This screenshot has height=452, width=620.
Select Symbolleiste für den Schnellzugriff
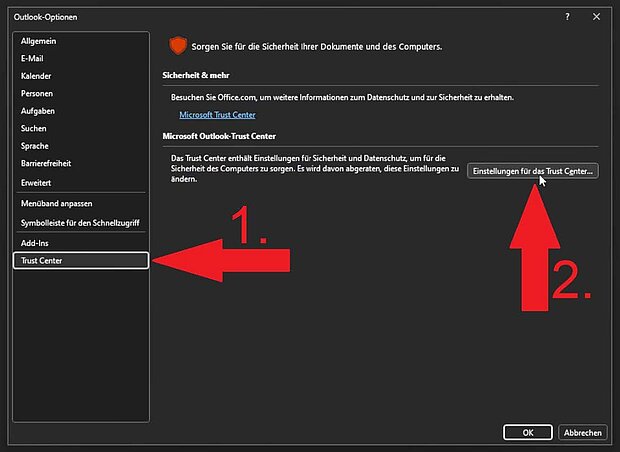click(x=81, y=223)
